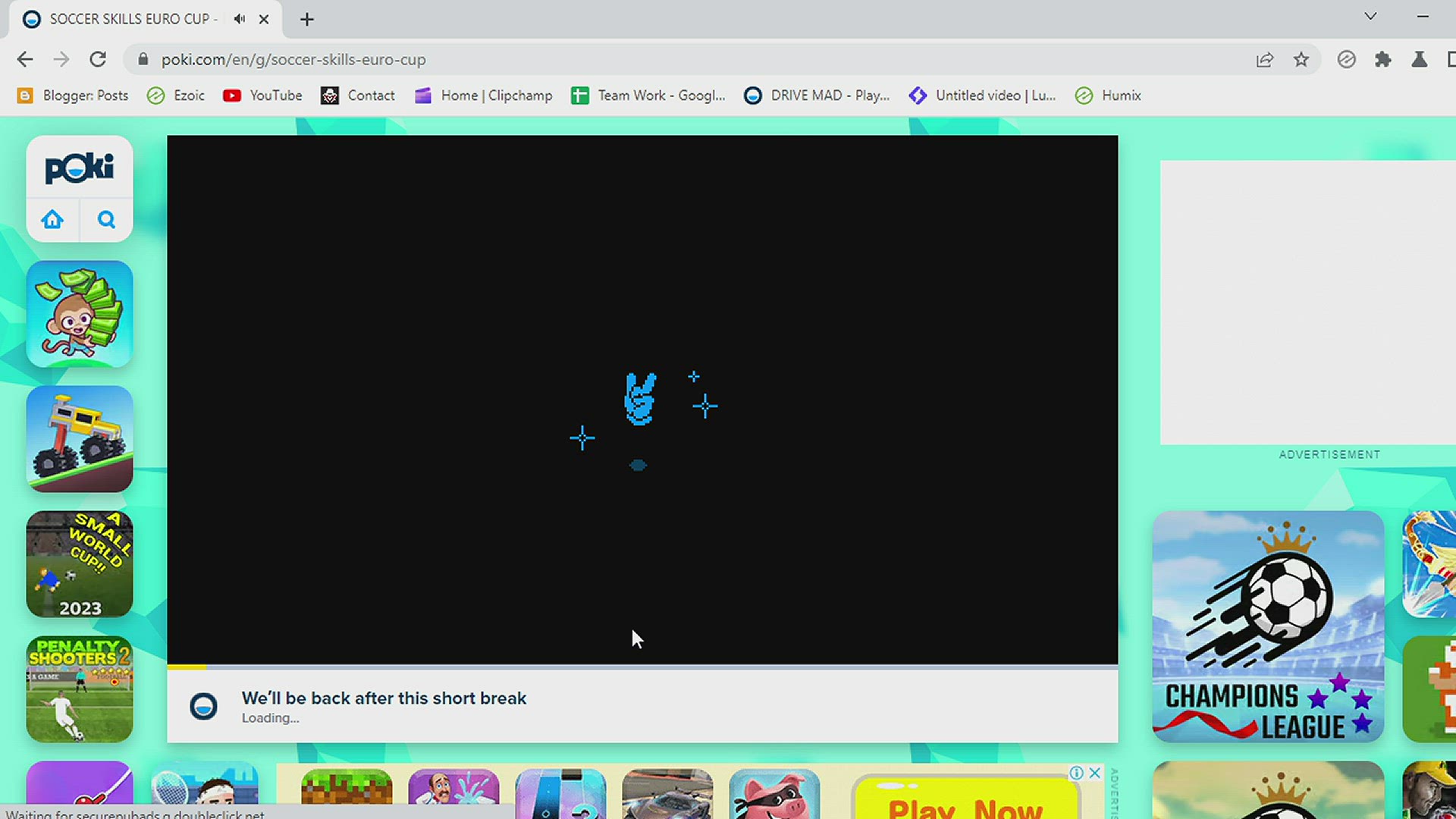This screenshot has height=819, width=1456.
Task: Open the Contact bookmark
Action: pyautogui.click(x=358, y=96)
